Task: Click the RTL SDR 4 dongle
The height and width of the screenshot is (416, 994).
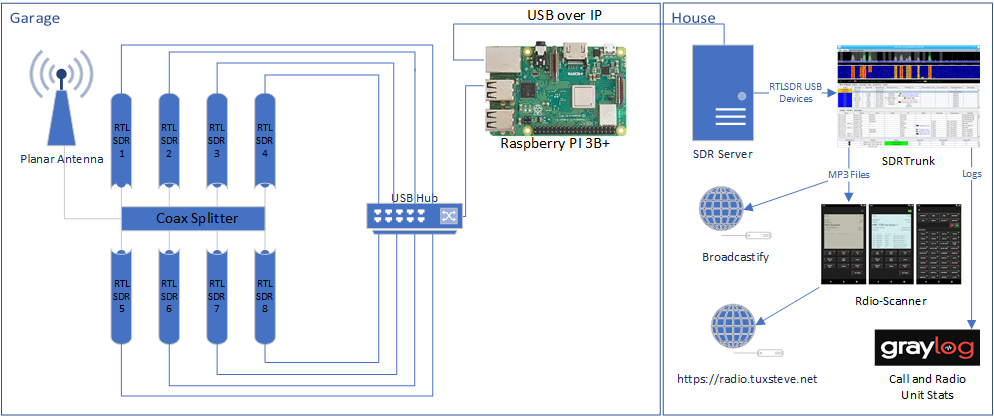Action: click(265, 139)
